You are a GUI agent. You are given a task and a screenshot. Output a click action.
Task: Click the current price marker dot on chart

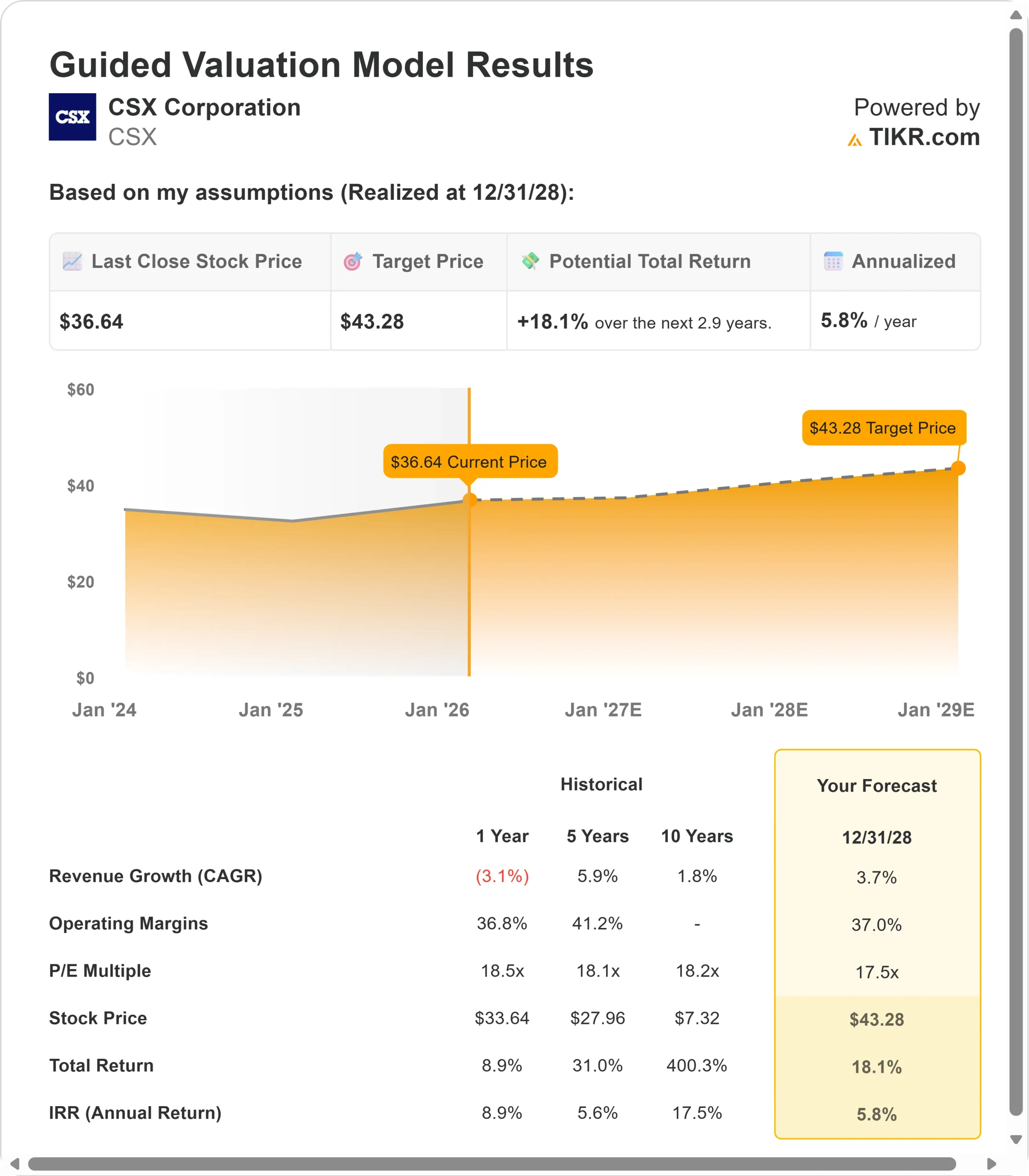pyautogui.click(x=470, y=500)
